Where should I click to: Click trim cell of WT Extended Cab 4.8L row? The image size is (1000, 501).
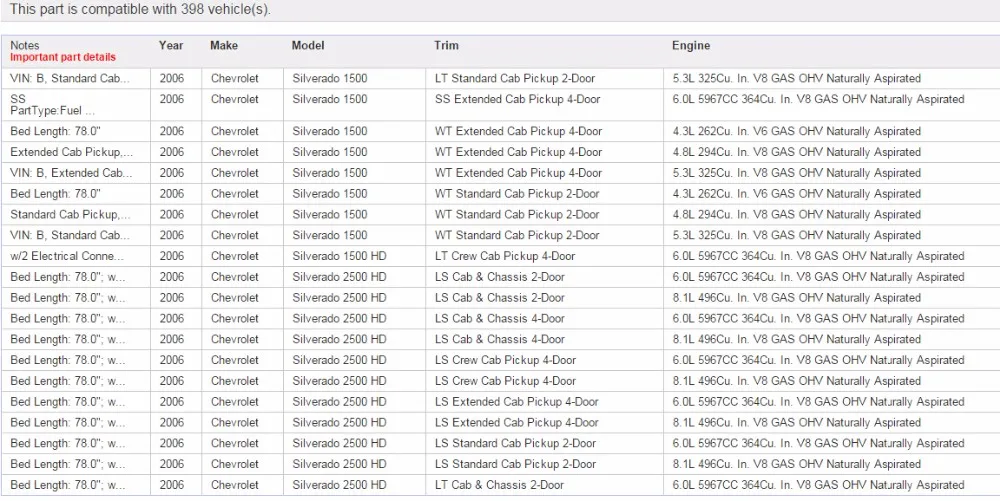click(518, 152)
